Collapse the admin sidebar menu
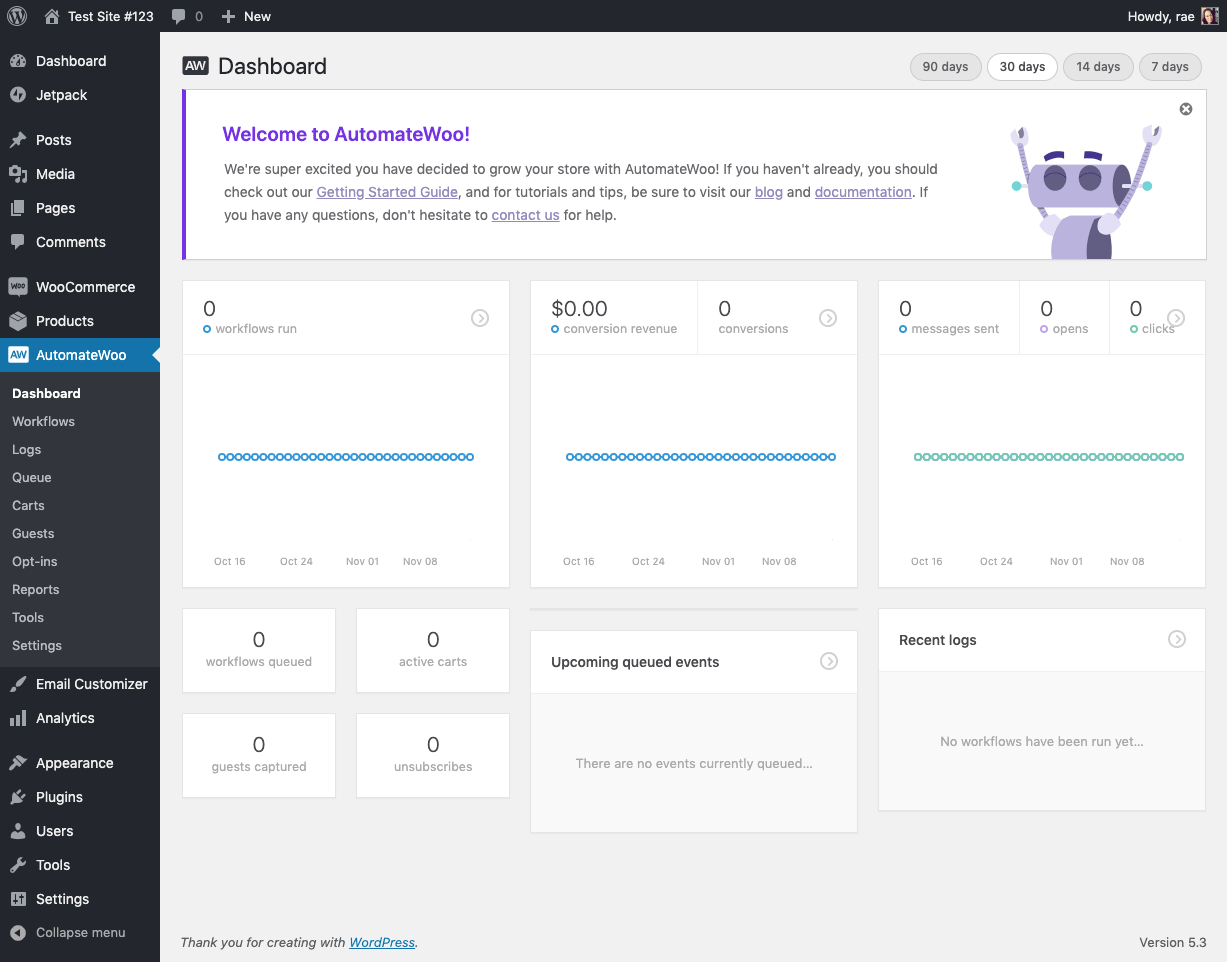Image resolution: width=1227 pixels, height=962 pixels. pos(80,932)
